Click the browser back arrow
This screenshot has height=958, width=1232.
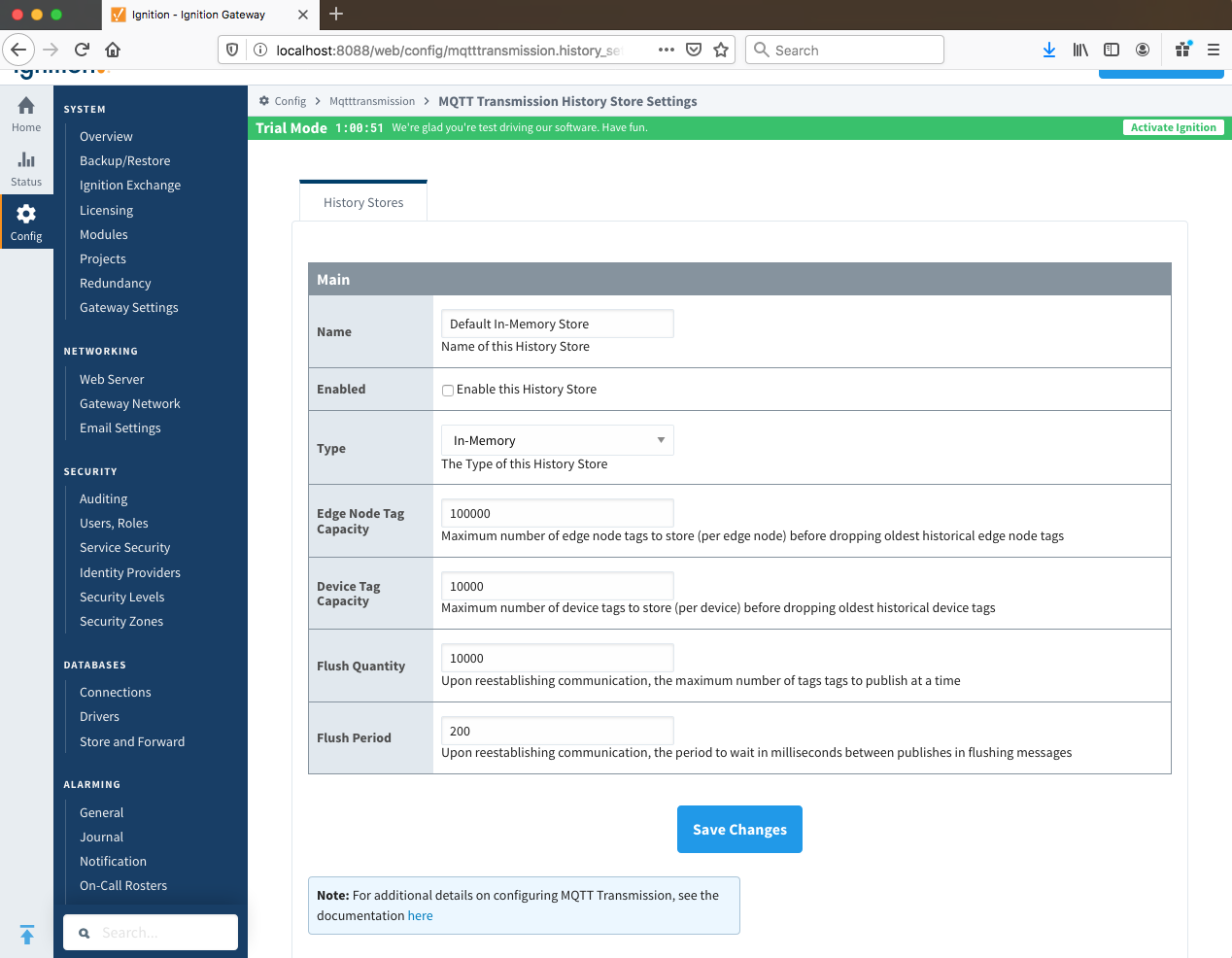click(18, 50)
